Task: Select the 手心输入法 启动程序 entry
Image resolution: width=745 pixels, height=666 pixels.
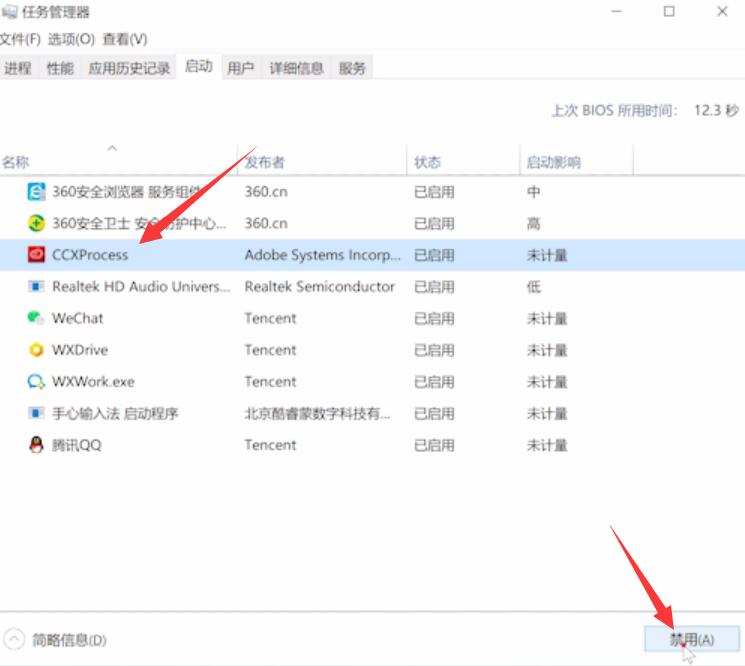Action: coord(115,413)
